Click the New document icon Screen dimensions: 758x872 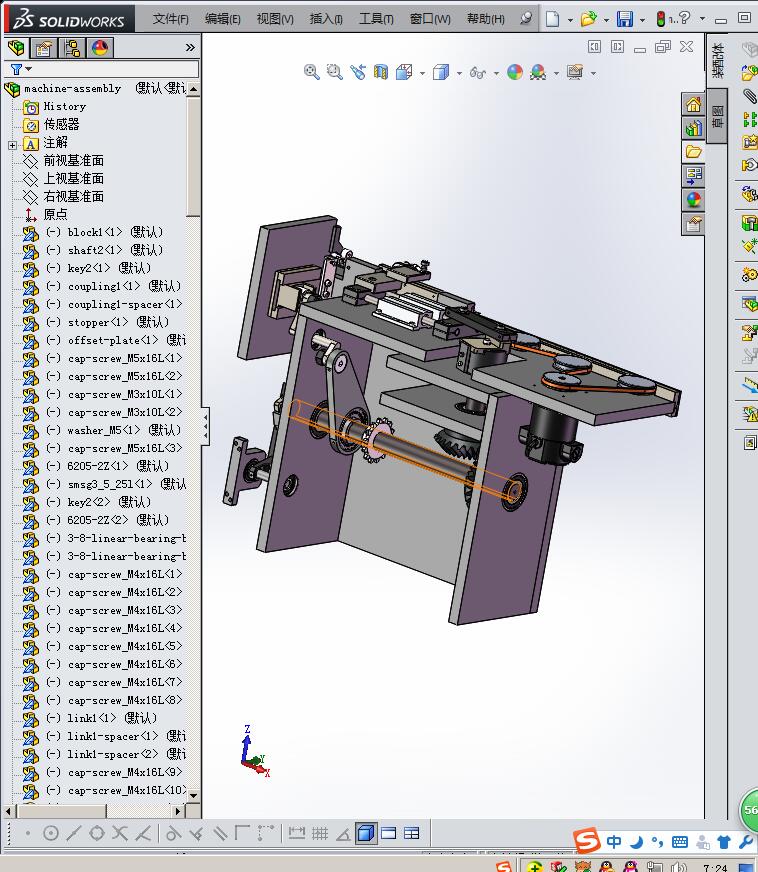click(552, 19)
